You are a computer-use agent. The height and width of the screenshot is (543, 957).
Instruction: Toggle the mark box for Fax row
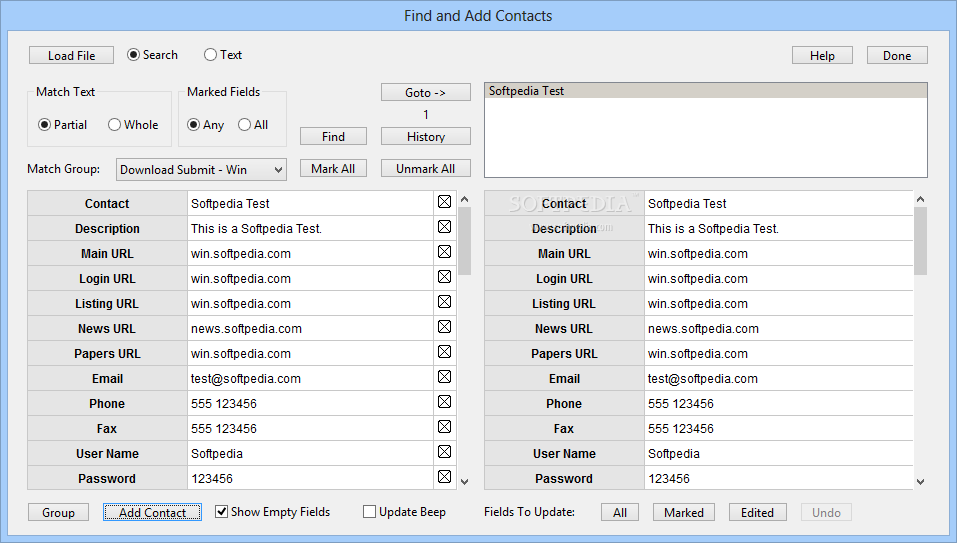pyautogui.click(x=444, y=426)
